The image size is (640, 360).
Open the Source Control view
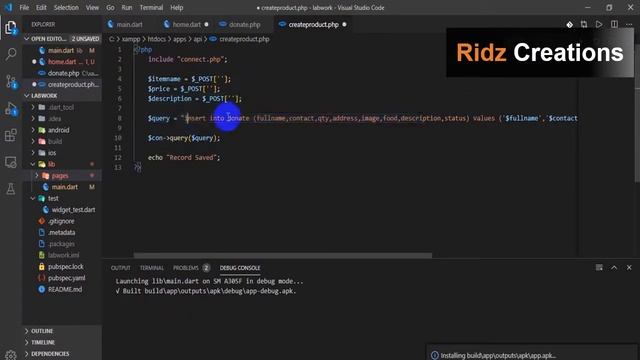(x=11, y=81)
